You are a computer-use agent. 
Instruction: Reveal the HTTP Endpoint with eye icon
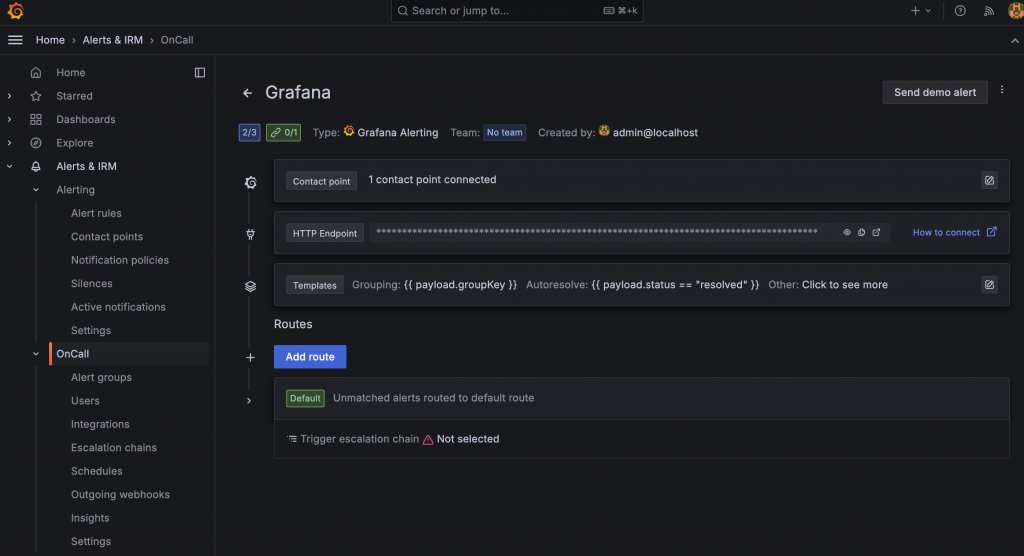coord(847,233)
